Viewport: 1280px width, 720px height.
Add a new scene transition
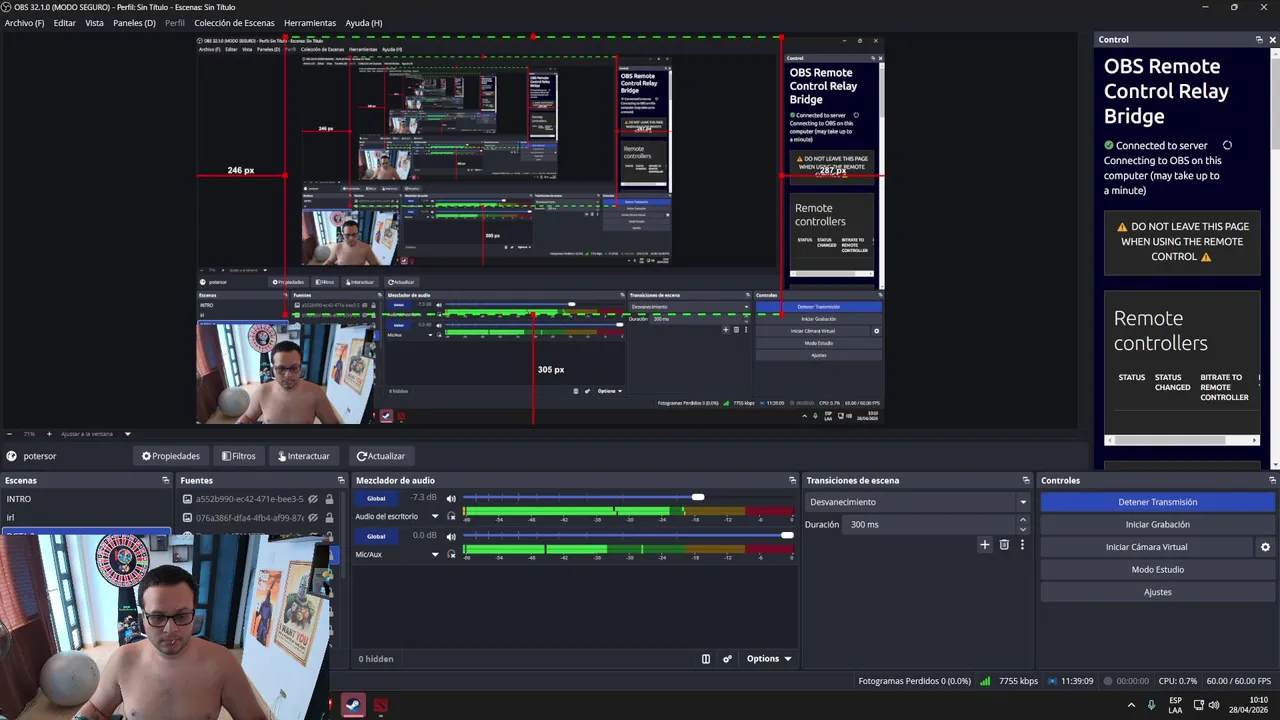pyautogui.click(x=985, y=545)
